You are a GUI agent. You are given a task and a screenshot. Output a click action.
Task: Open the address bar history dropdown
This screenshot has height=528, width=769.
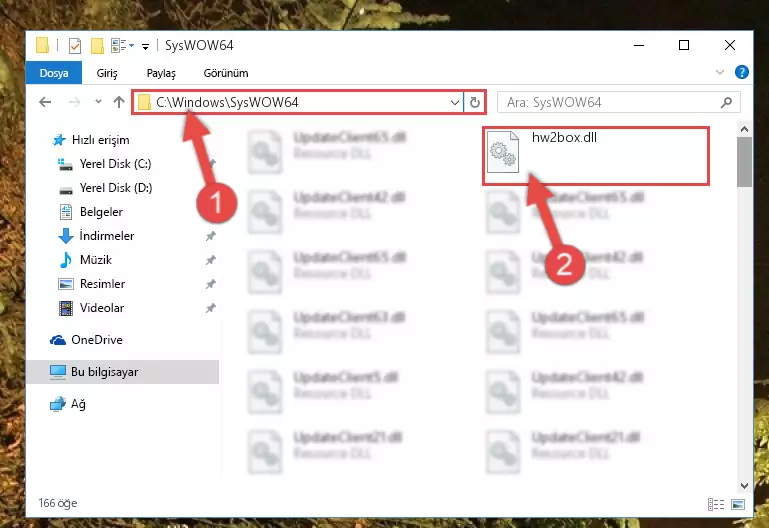tap(455, 102)
